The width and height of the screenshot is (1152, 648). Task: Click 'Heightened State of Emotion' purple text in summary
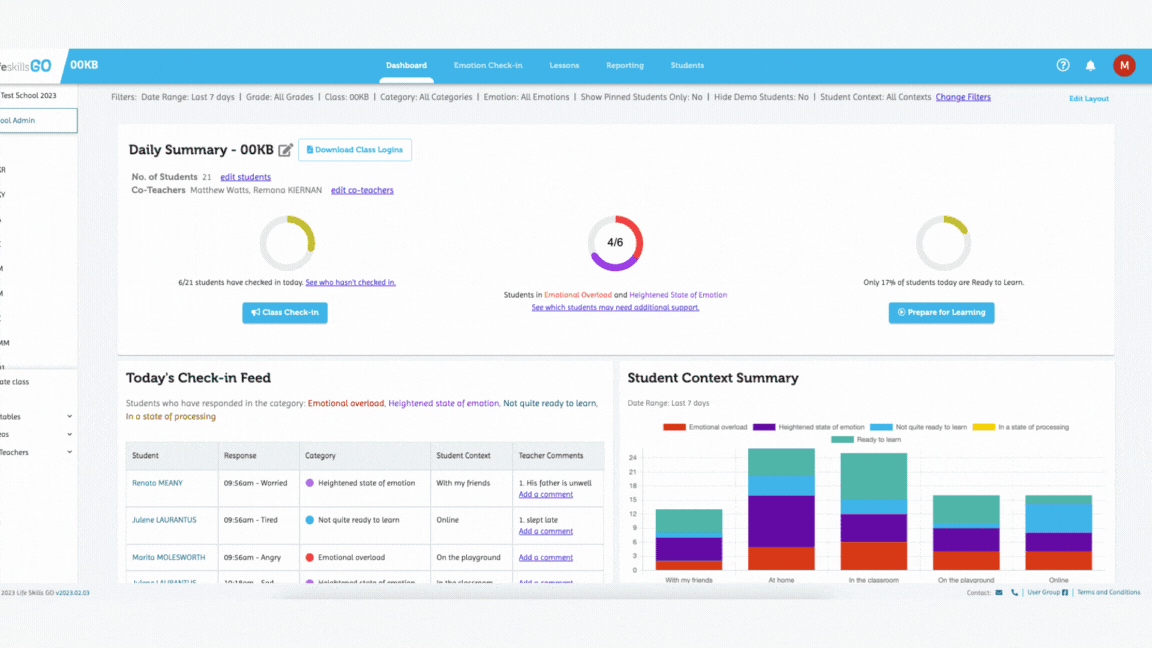(678, 295)
